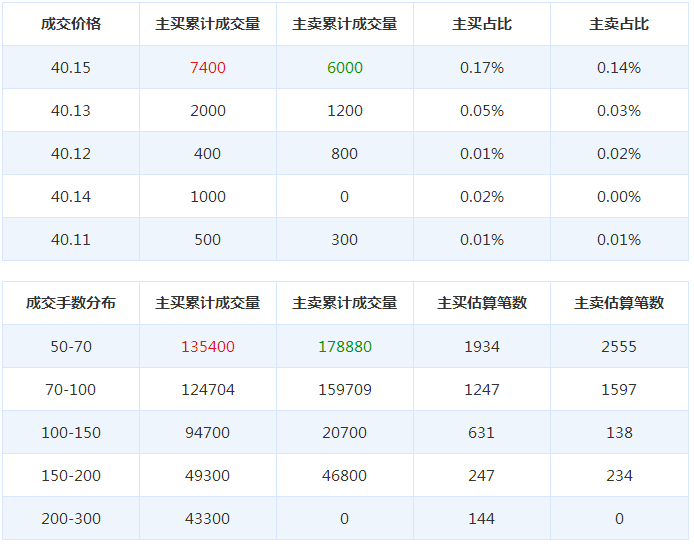
Task: Select the value 159709
Action: tap(345, 390)
